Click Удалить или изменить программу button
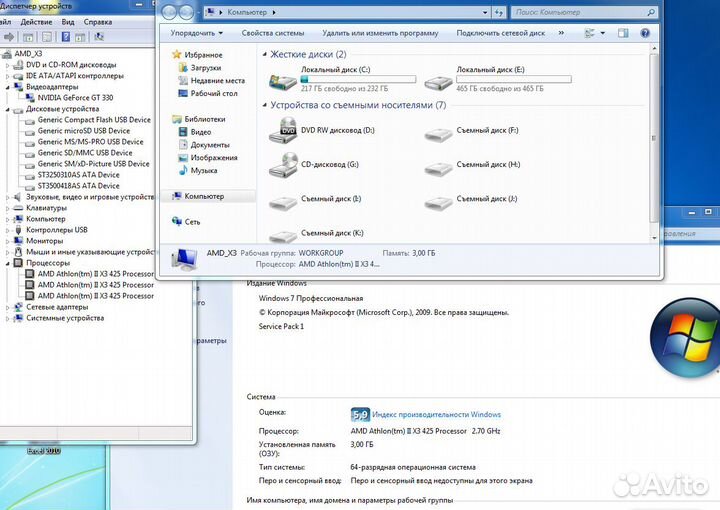The height and width of the screenshot is (510, 720). click(380, 33)
